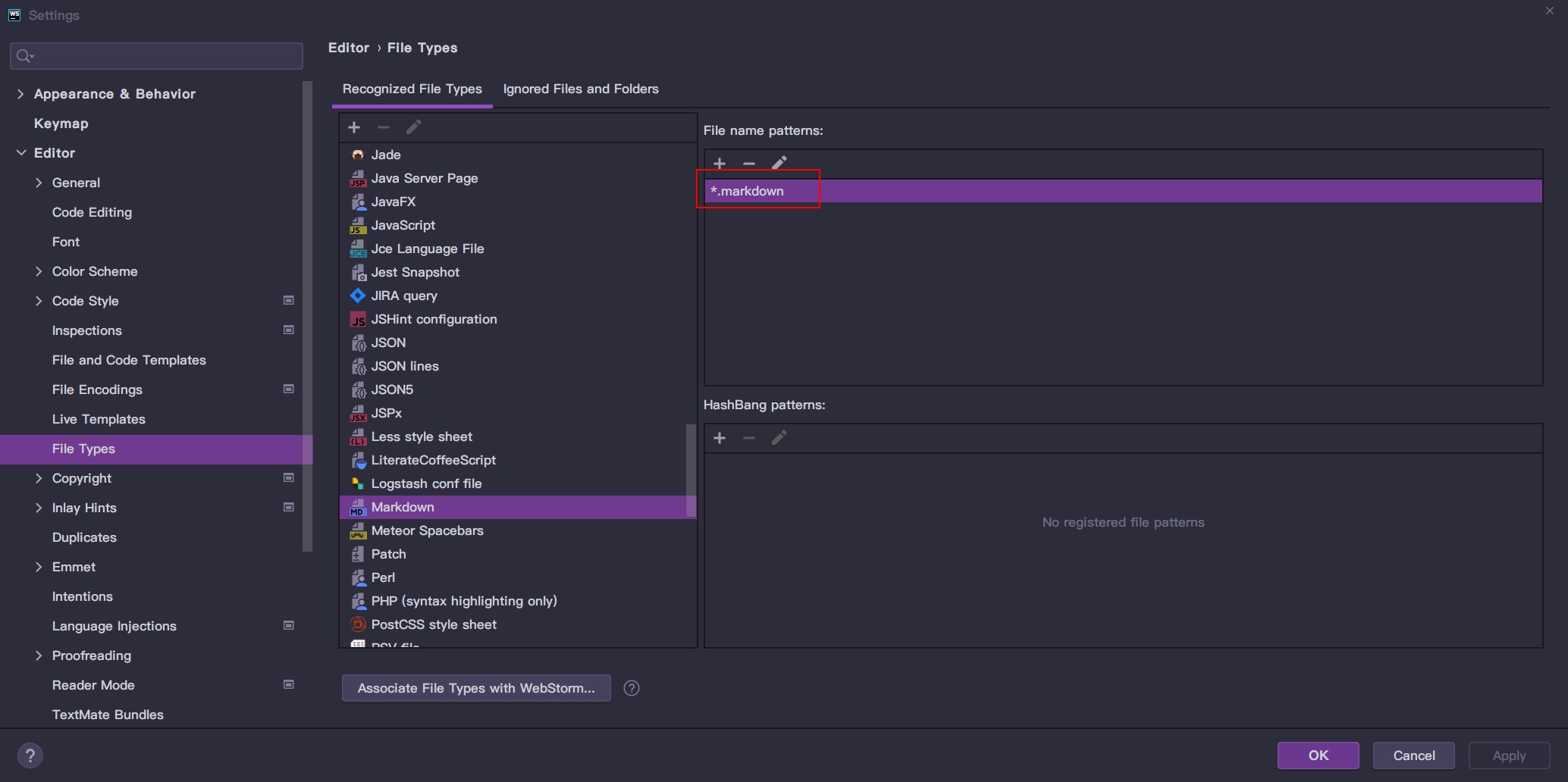Click the Editor breadcrumb link

point(349,48)
